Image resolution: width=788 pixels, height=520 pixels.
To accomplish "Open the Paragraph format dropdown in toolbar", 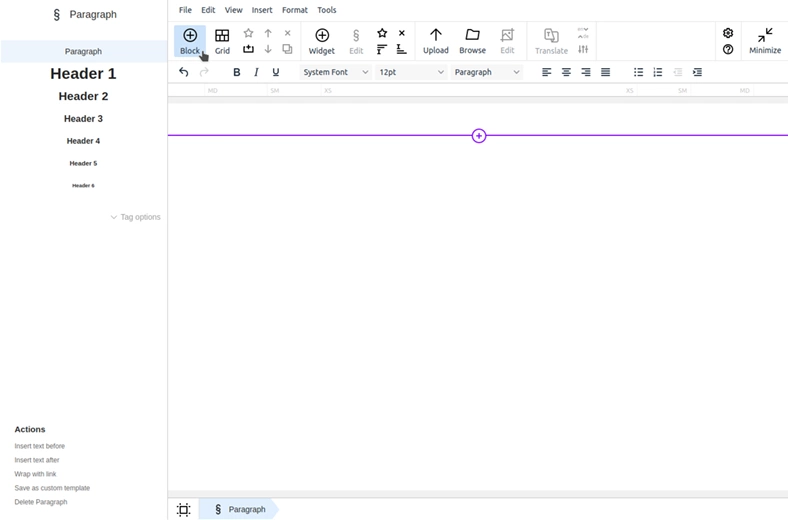I will 486,72.
